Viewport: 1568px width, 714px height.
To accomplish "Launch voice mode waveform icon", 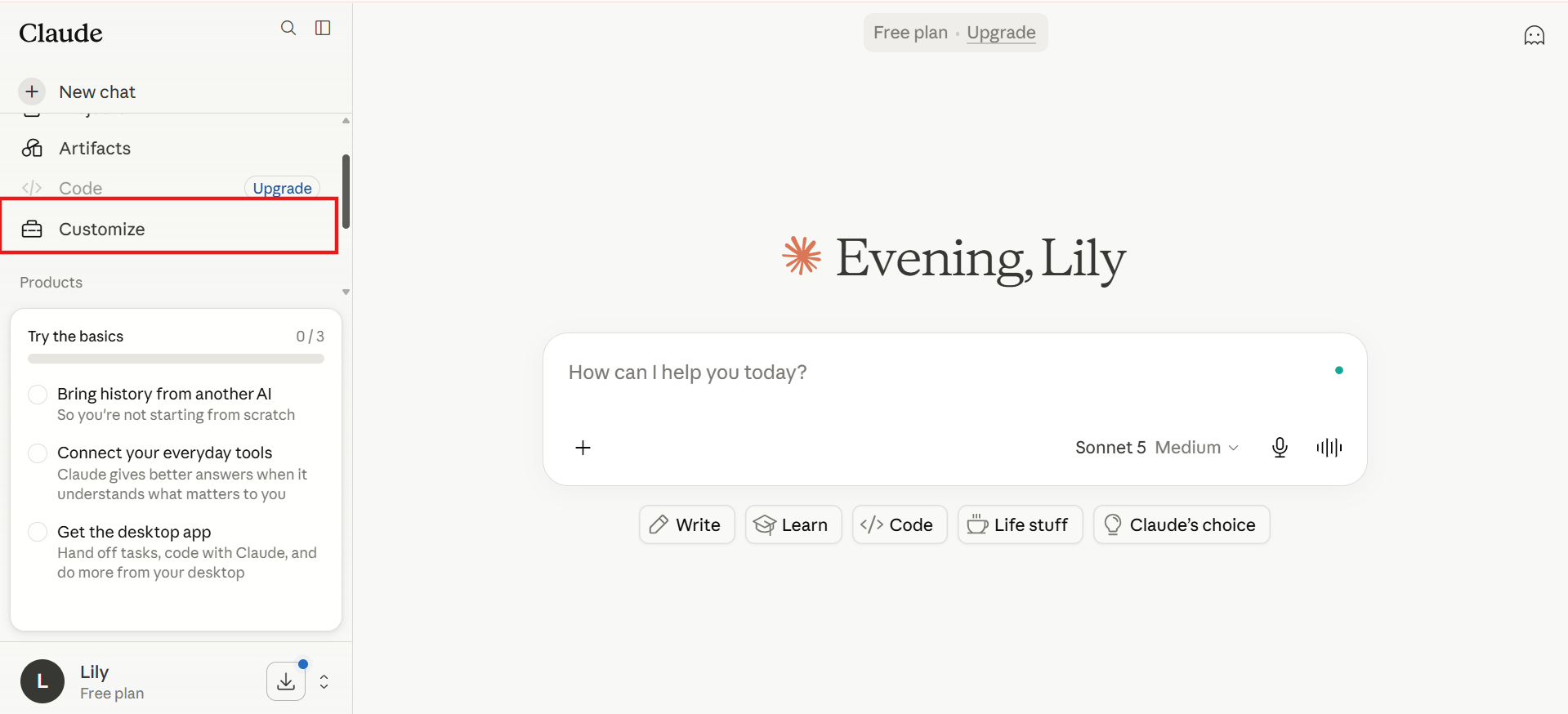I will pos(1329,447).
